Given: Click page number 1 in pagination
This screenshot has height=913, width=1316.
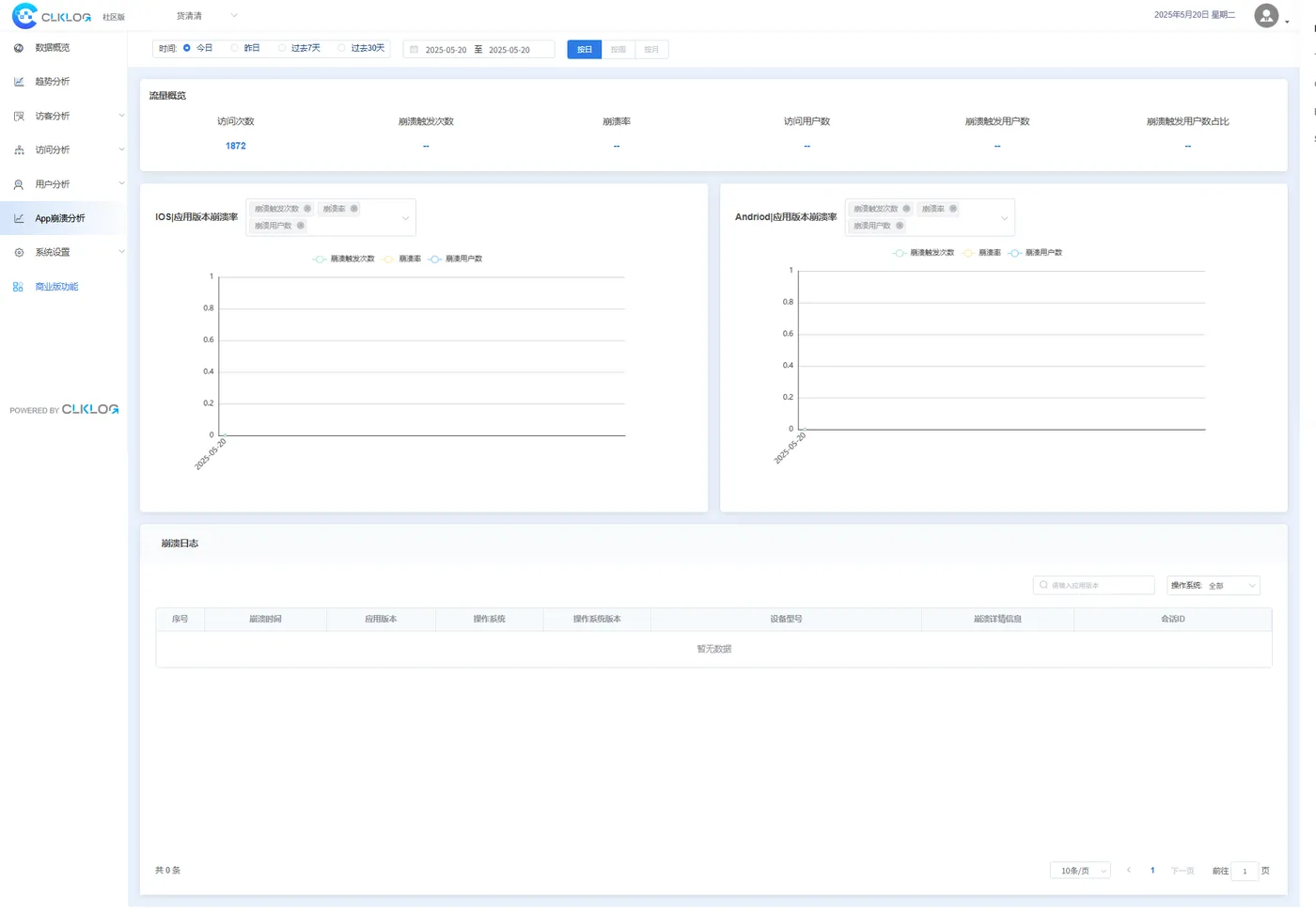Looking at the screenshot, I should point(1152,871).
